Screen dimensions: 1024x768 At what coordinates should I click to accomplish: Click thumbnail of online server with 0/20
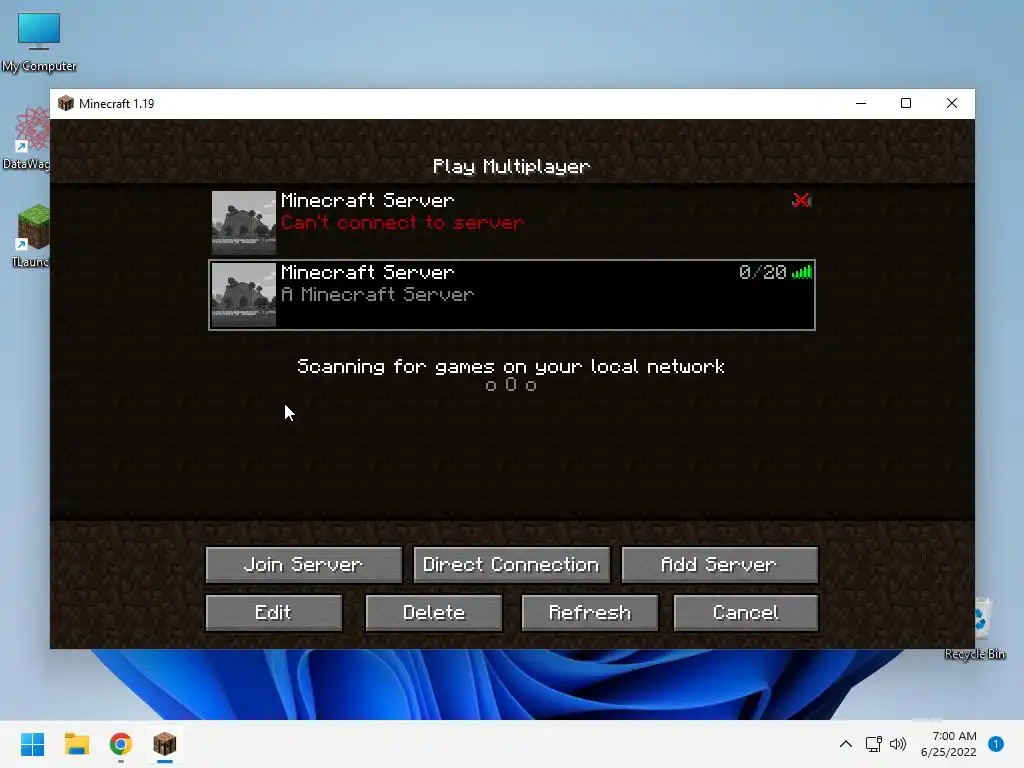pos(244,295)
